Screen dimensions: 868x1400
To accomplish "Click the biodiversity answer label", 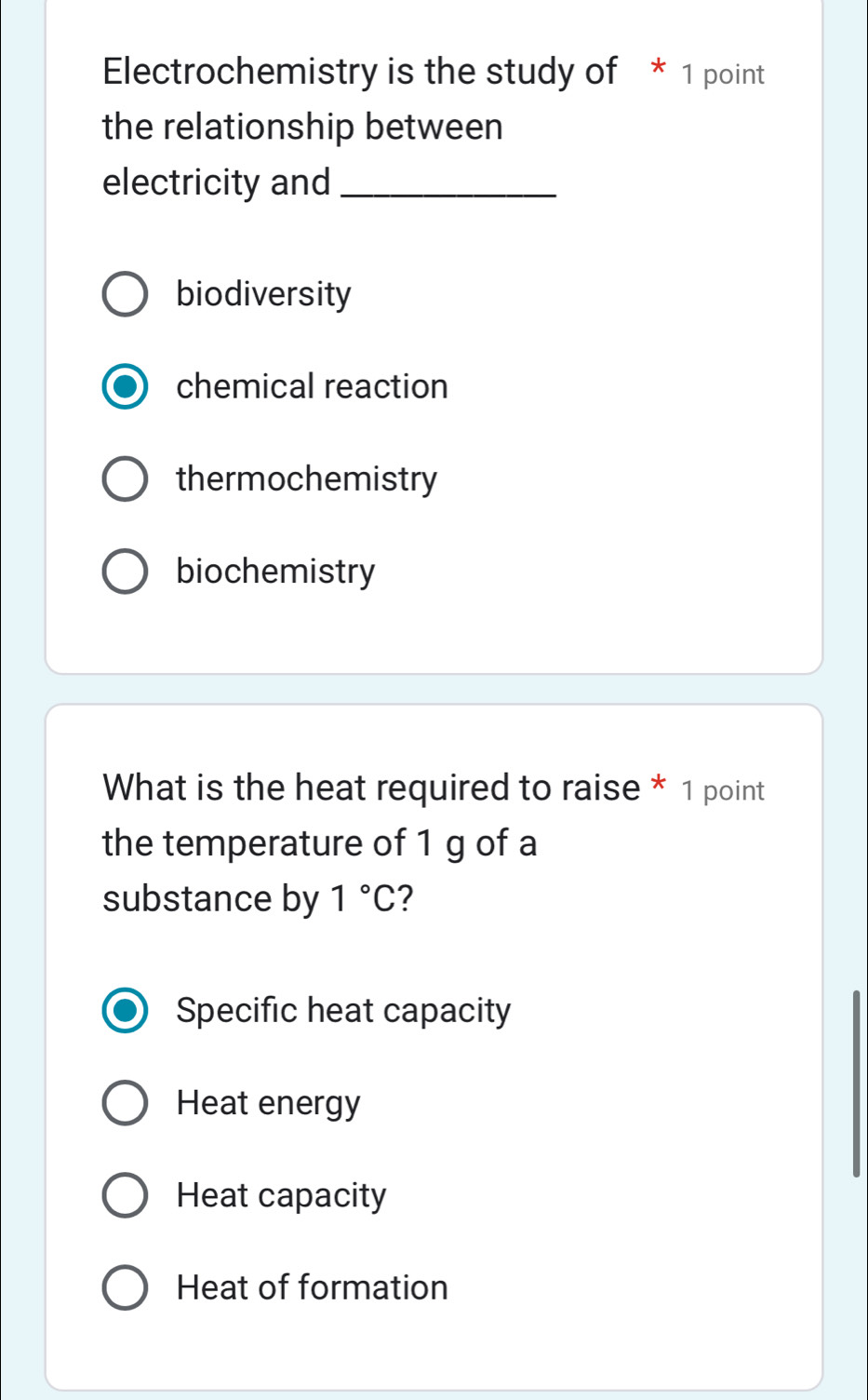I will (x=263, y=294).
